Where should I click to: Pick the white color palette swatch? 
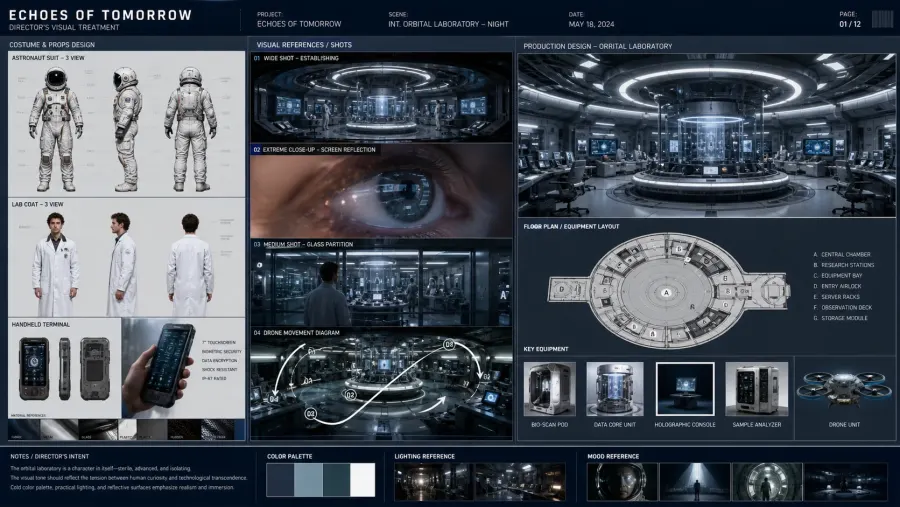pyautogui.click(x=363, y=479)
